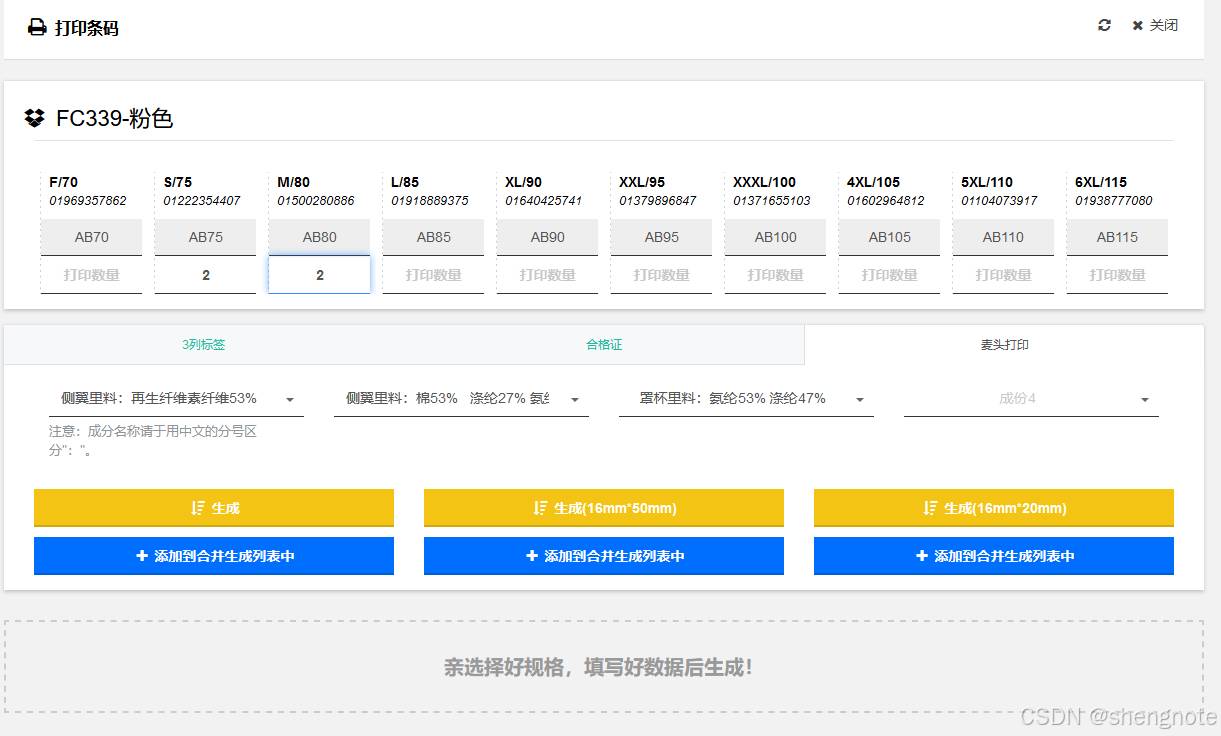Open the 合格证 tab

[604, 345]
